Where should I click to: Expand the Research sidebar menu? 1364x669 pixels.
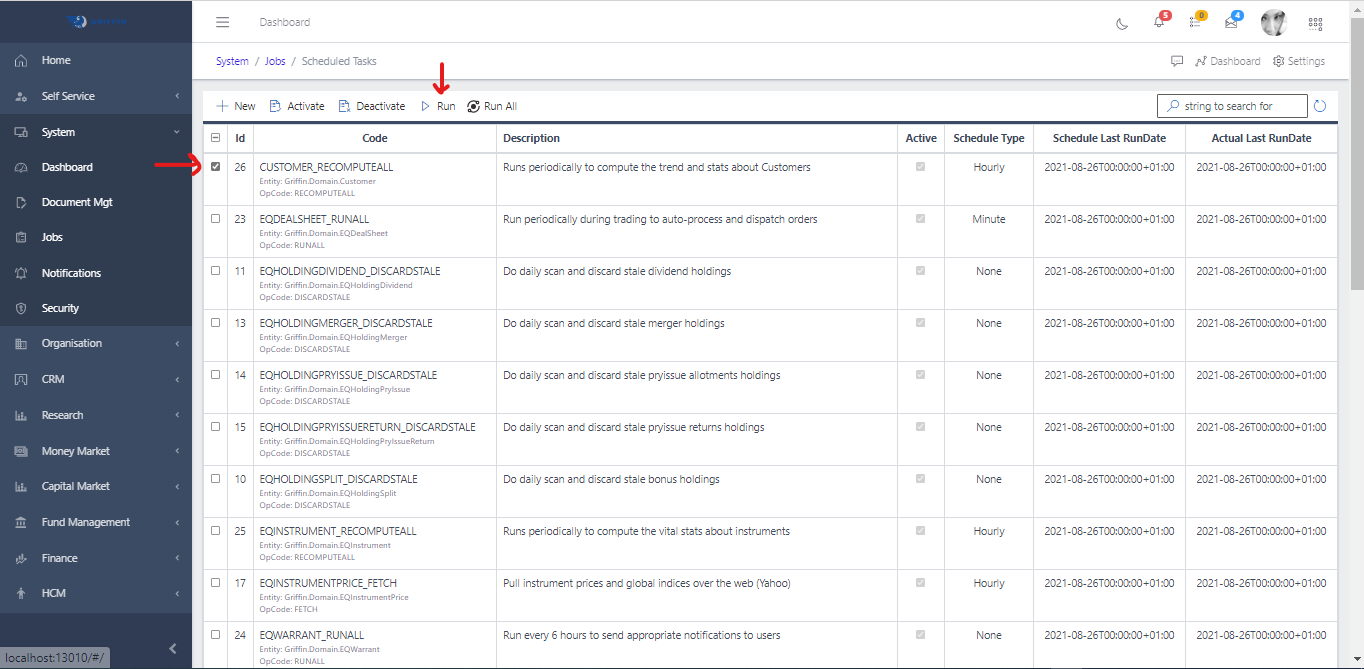[96, 415]
